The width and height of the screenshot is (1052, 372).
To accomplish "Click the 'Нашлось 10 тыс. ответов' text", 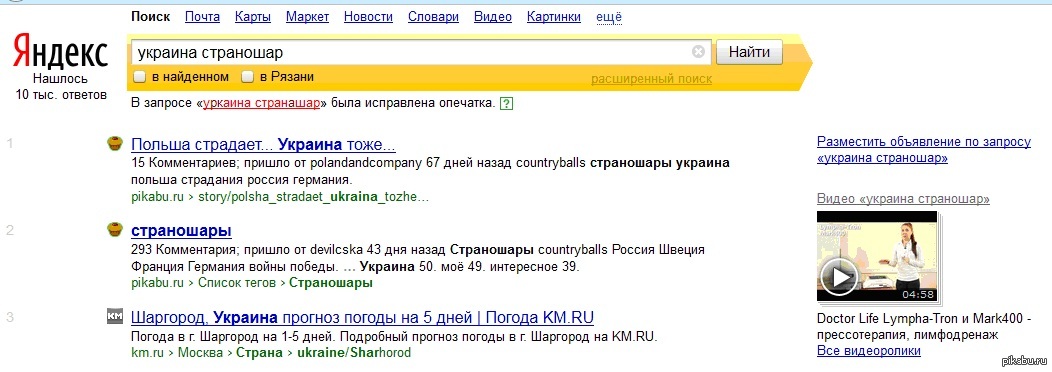I will (x=61, y=87).
